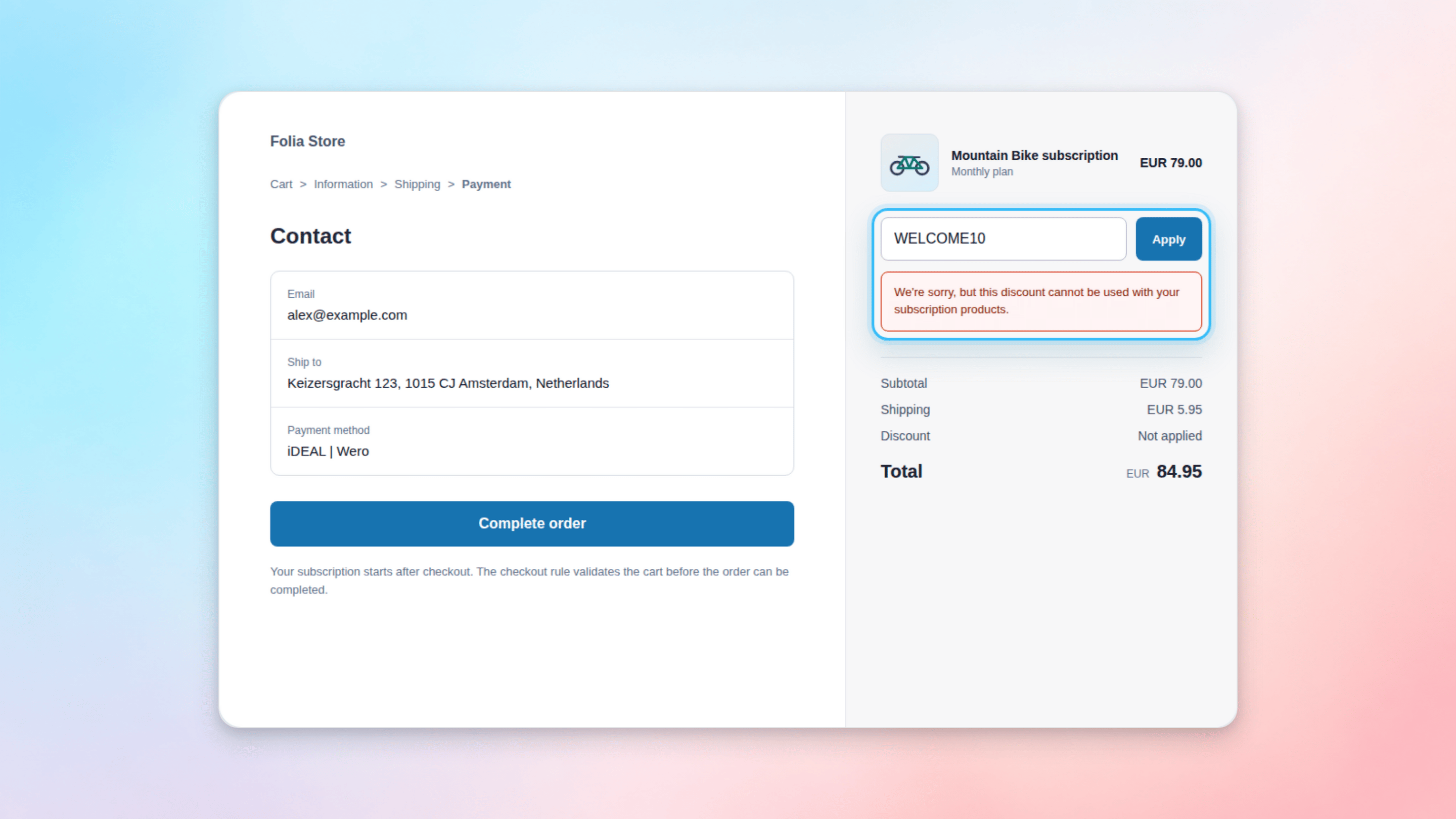The width and height of the screenshot is (1456, 819).
Task: Click the Complete order button
Action: 532,523
